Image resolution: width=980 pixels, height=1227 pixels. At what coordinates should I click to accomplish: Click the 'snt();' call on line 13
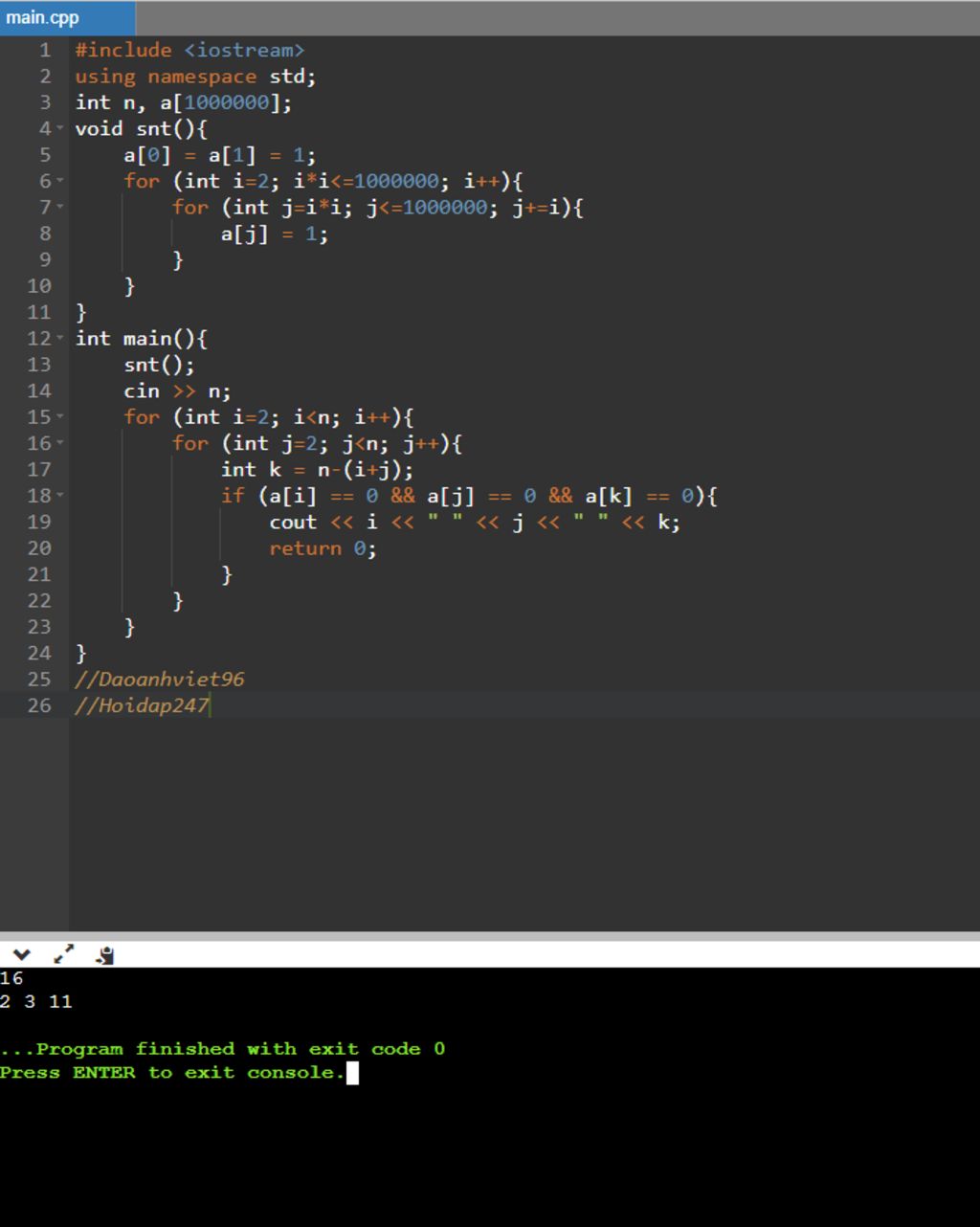click(159, 365)
